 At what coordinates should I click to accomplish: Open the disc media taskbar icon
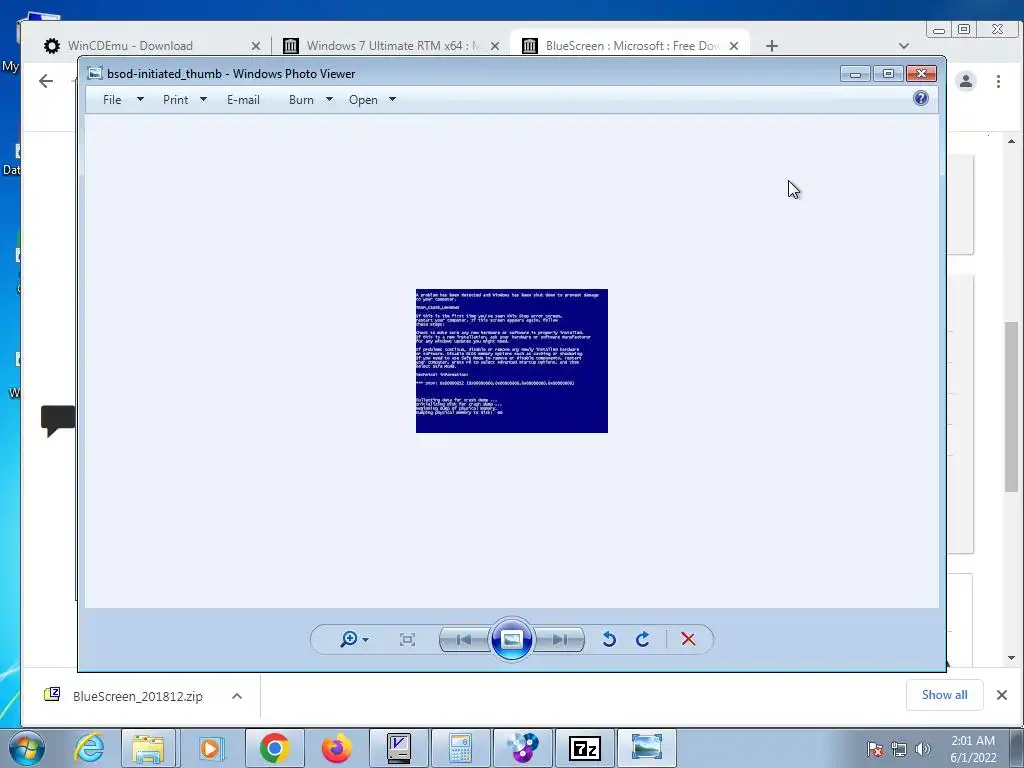click(x=522, y=748)
